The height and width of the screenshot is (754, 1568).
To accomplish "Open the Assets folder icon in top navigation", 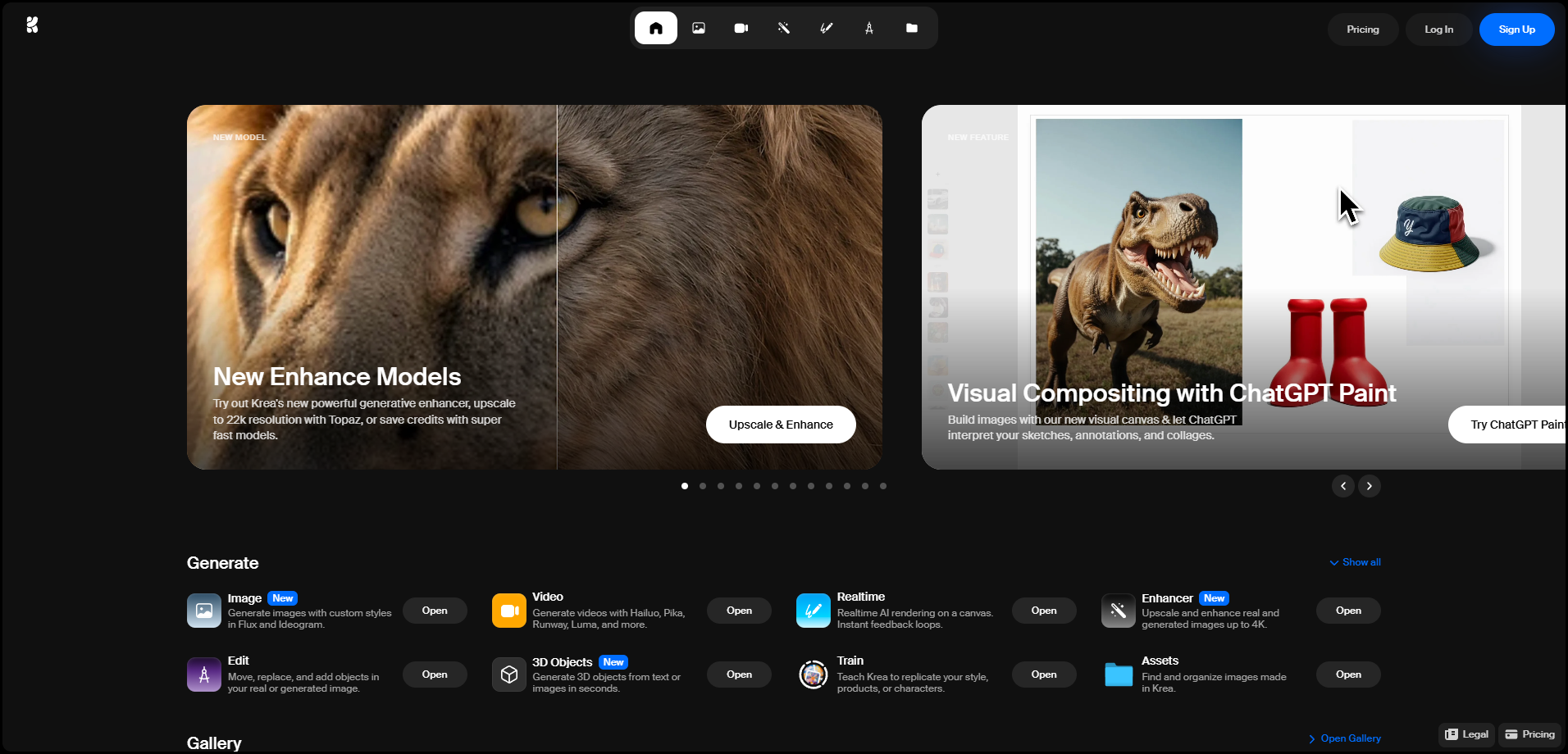I will [912, 28].
